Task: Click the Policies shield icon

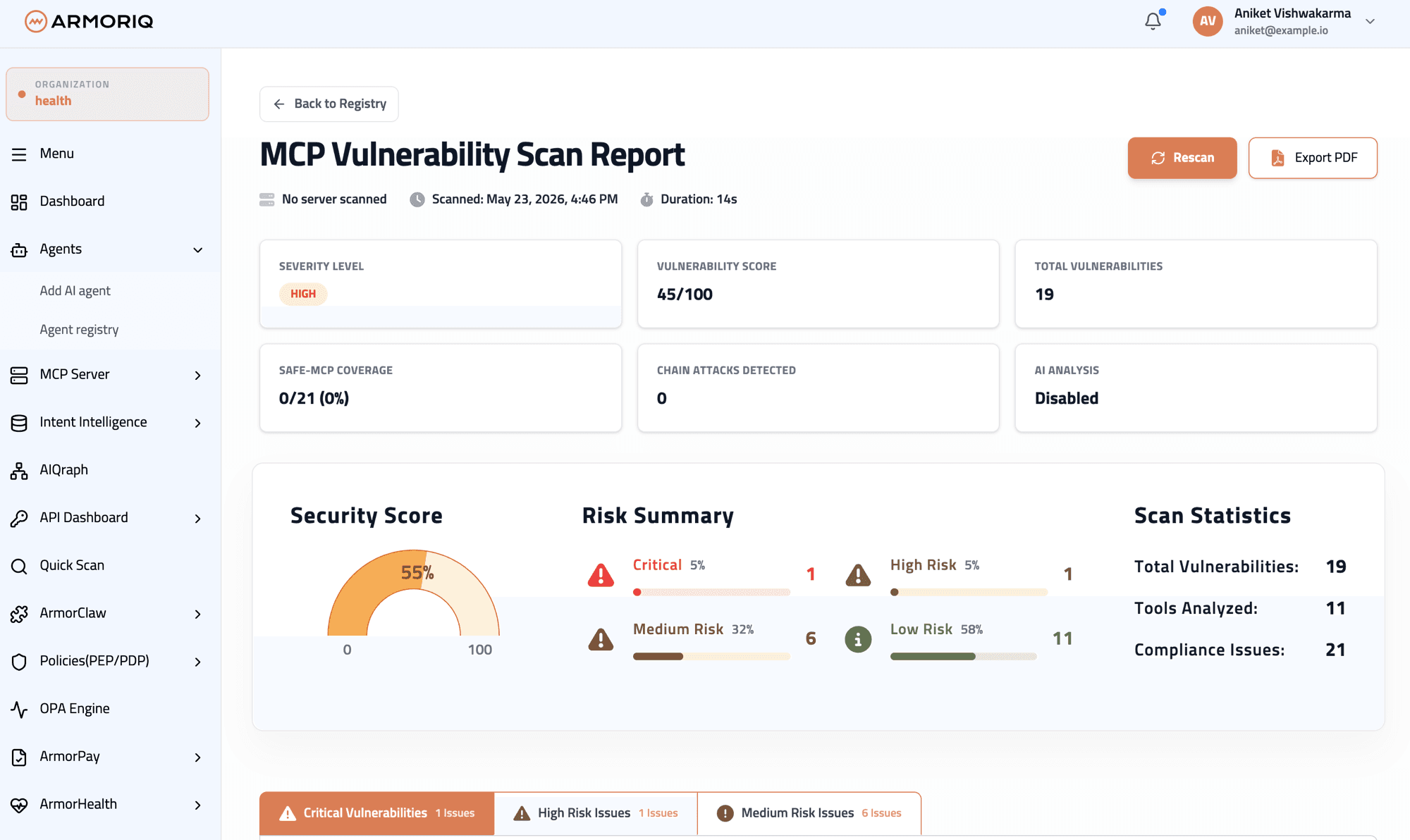Action: coord(19,662)
